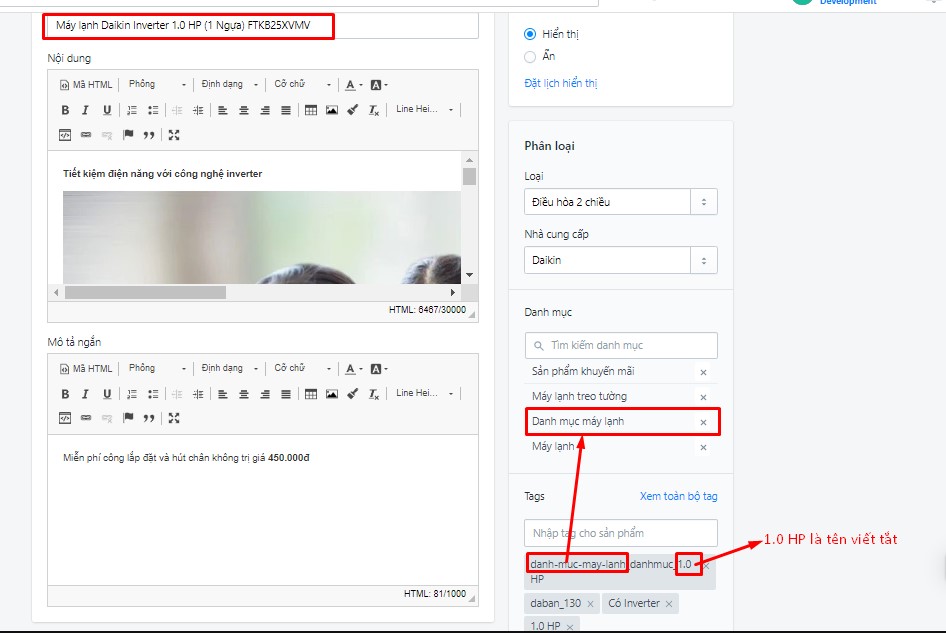Remove the Máy lạnh category
946x633 pixels.
point(703,447)
